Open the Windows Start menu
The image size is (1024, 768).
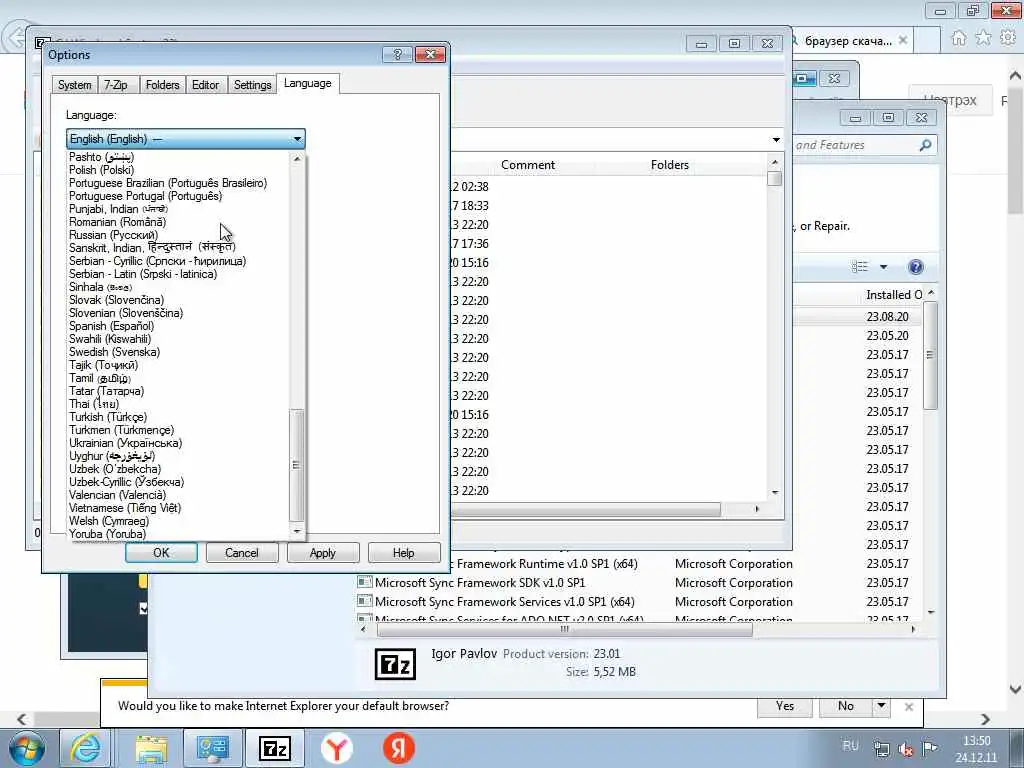[x=26, y=748]
